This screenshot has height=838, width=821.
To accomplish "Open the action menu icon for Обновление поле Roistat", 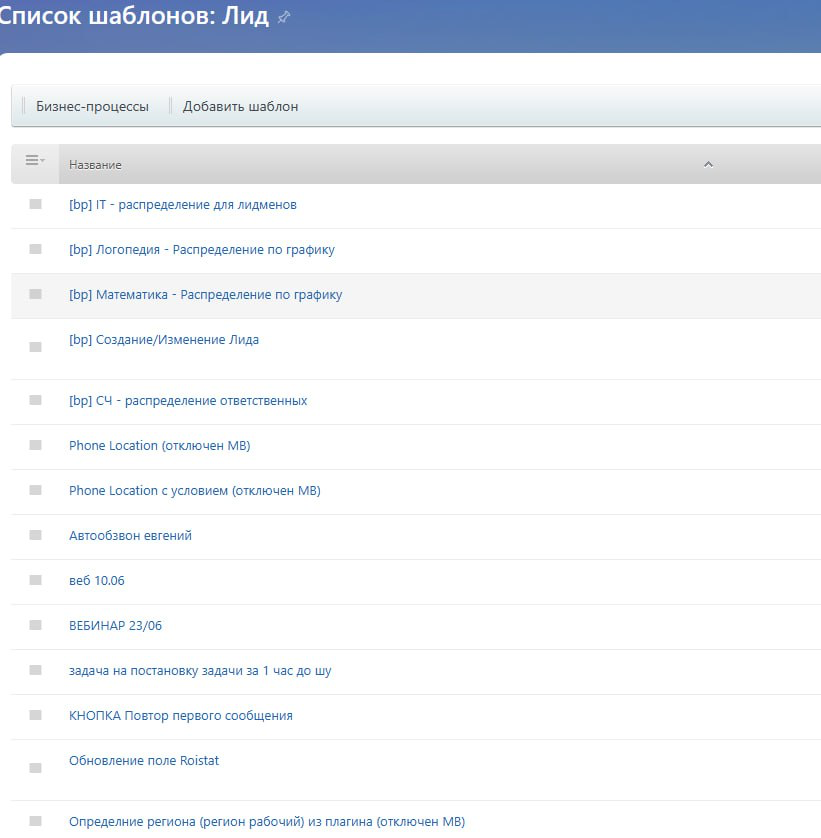I will coord(35,768).
